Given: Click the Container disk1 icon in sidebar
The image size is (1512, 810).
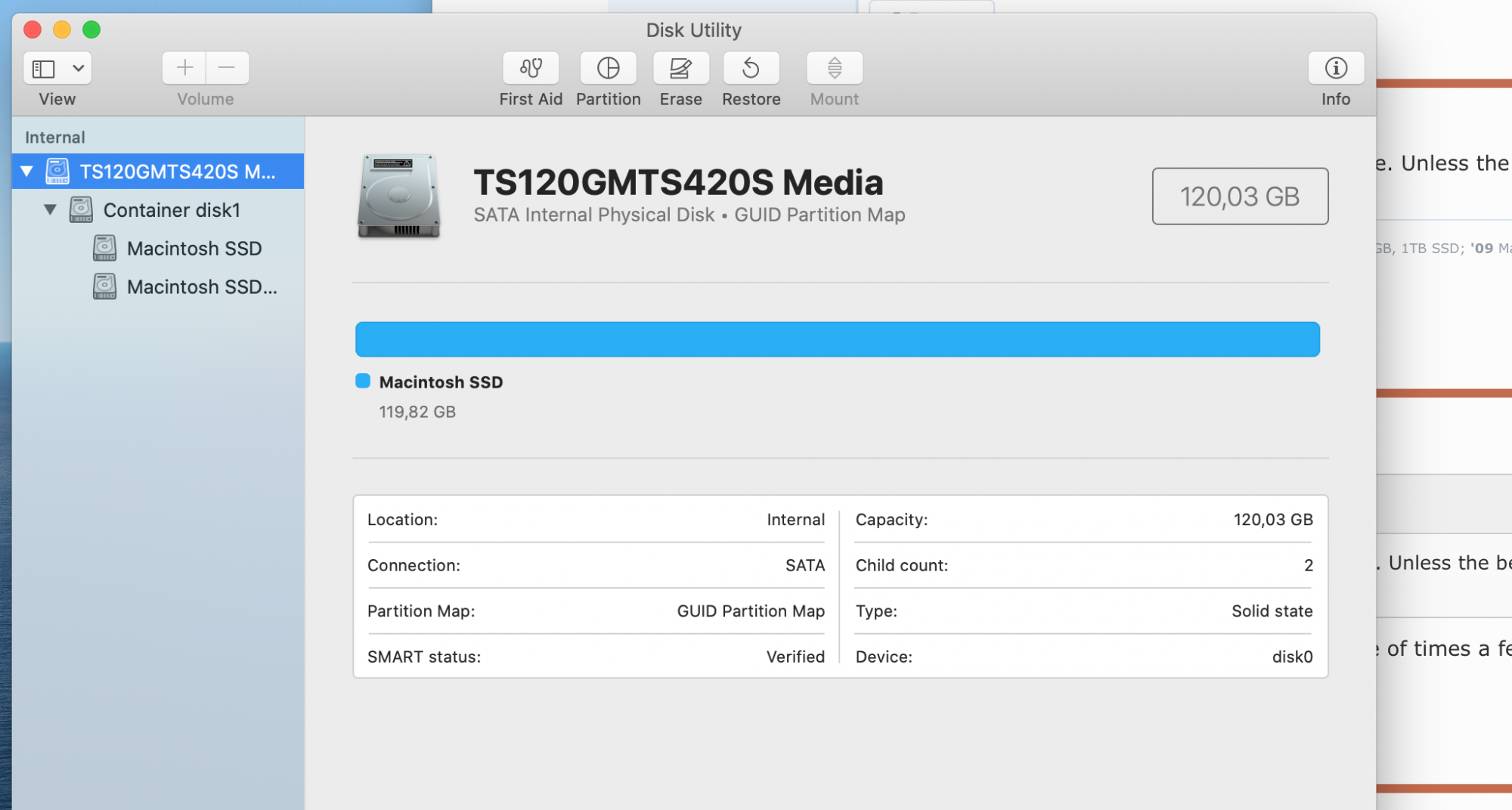Looking at the screenshot, I should click(x=82, y=209).
